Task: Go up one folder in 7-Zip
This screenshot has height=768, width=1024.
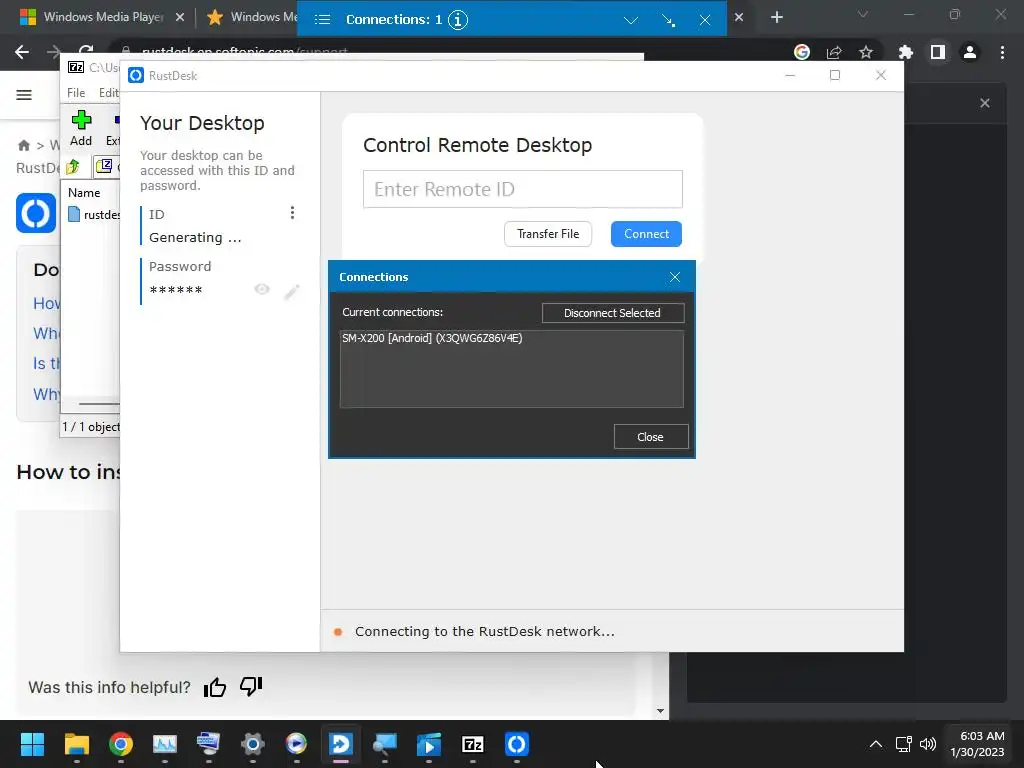Action: (x=72, y=167)
